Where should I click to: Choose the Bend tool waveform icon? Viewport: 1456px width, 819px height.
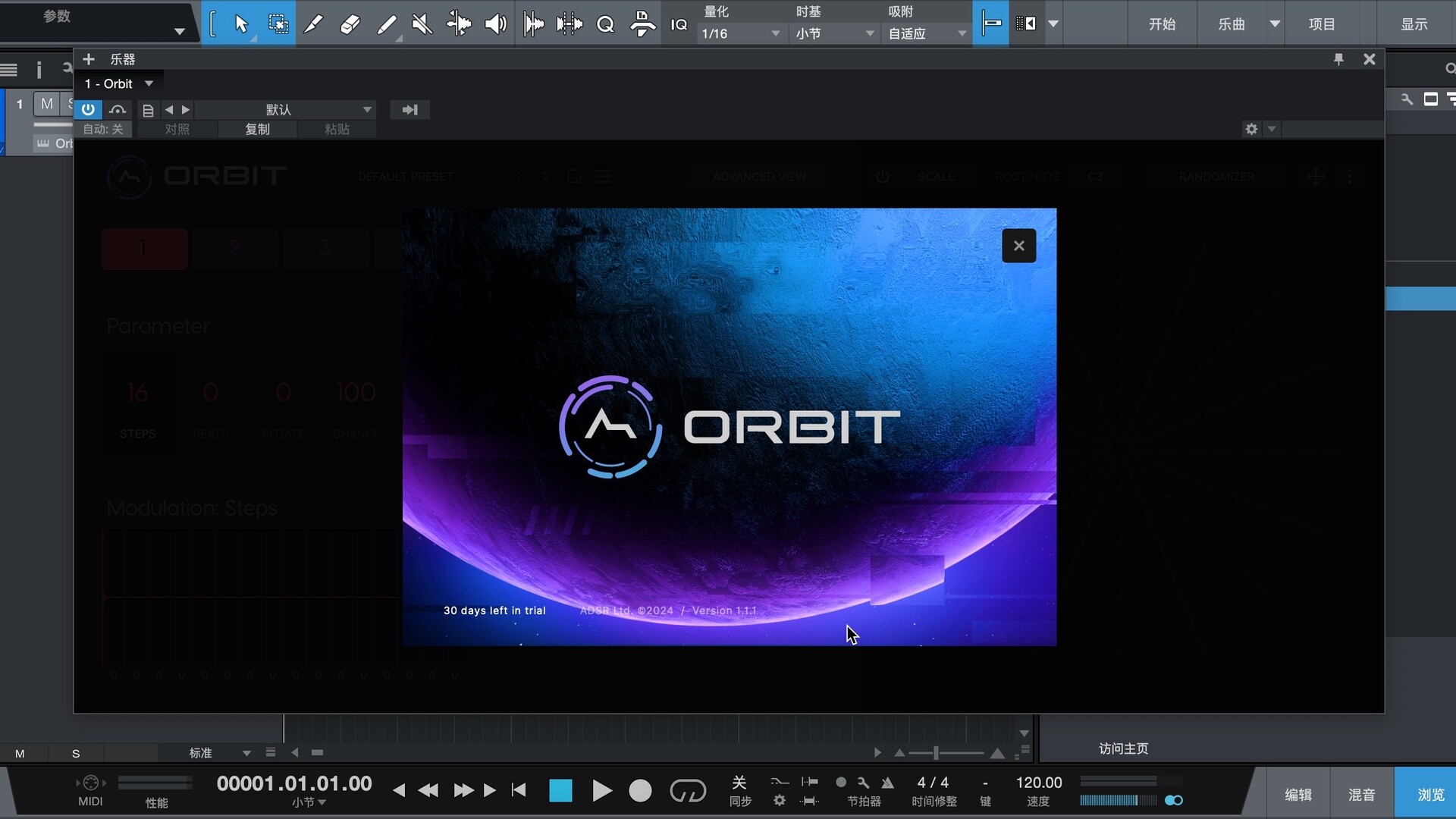coord(459,24)
